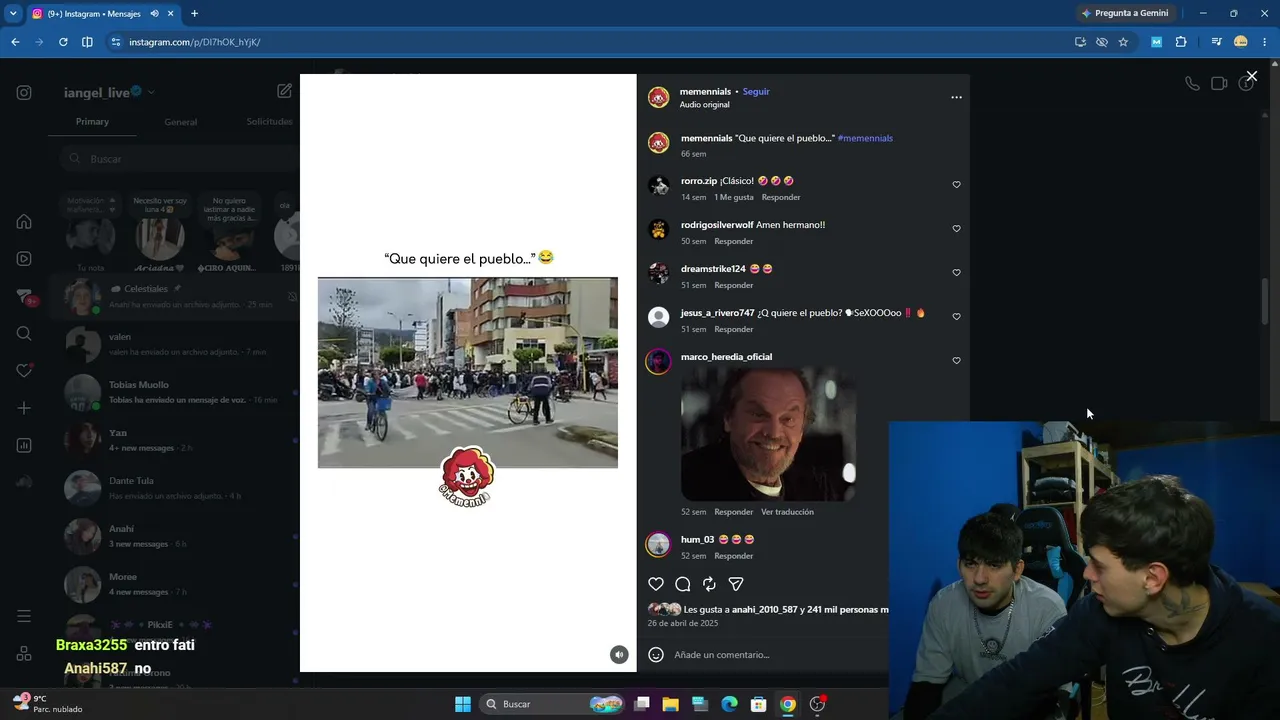Open File Explorer from the taskbar
This screenshot has height=720, width=1280.
point(670,704)
